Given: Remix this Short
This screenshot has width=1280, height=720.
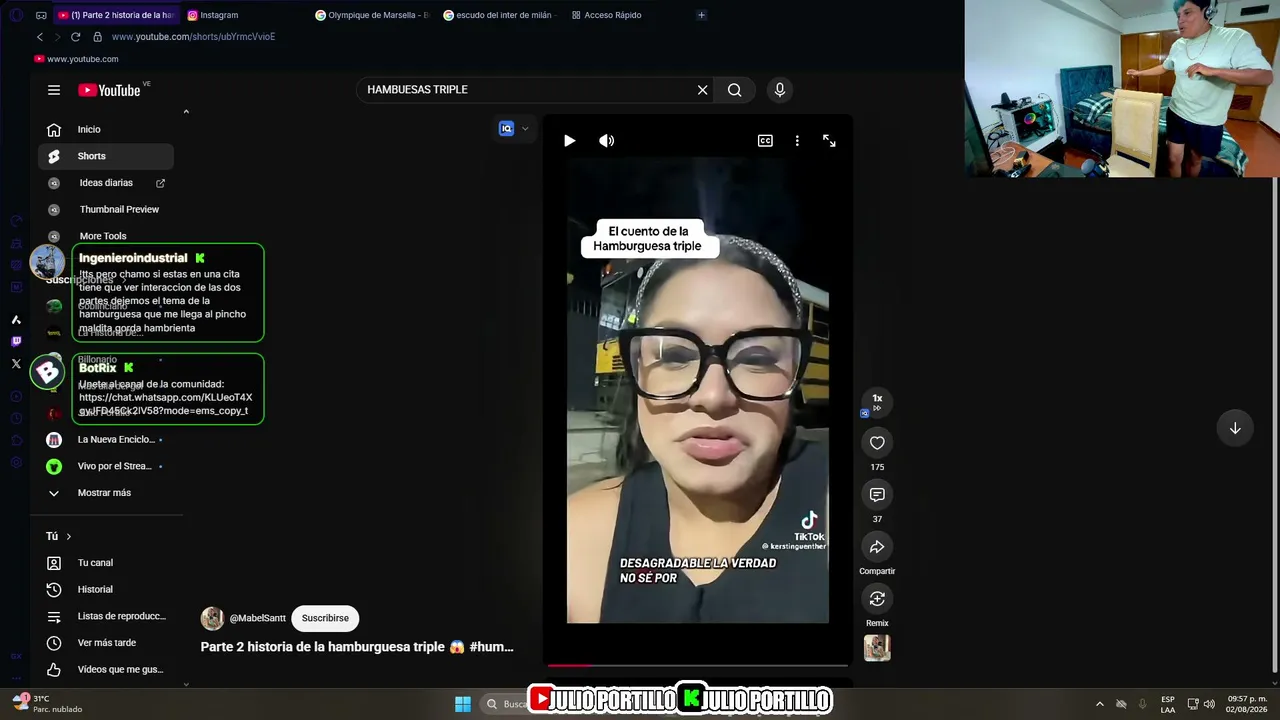Looking at the screenshot, I should coord(877,599).
